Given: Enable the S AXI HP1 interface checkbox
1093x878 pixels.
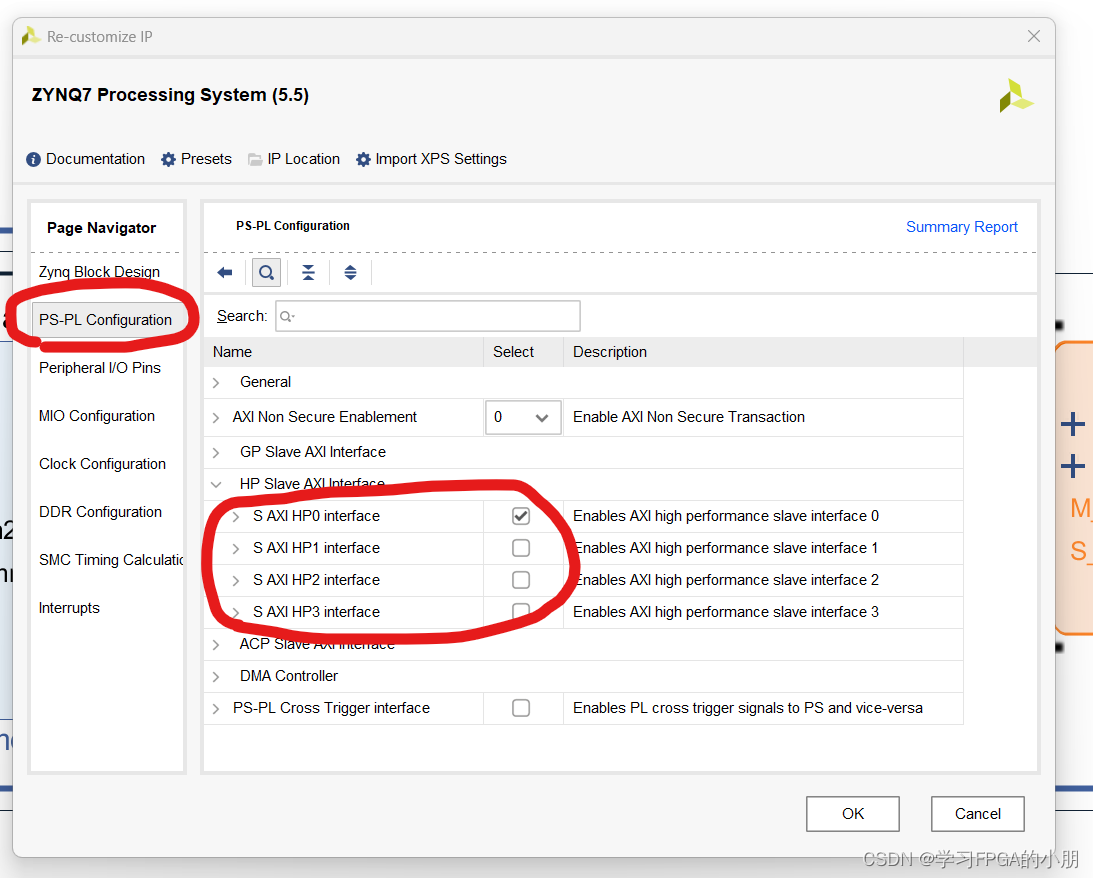Looking at the screenshot, I should point(521,548).
